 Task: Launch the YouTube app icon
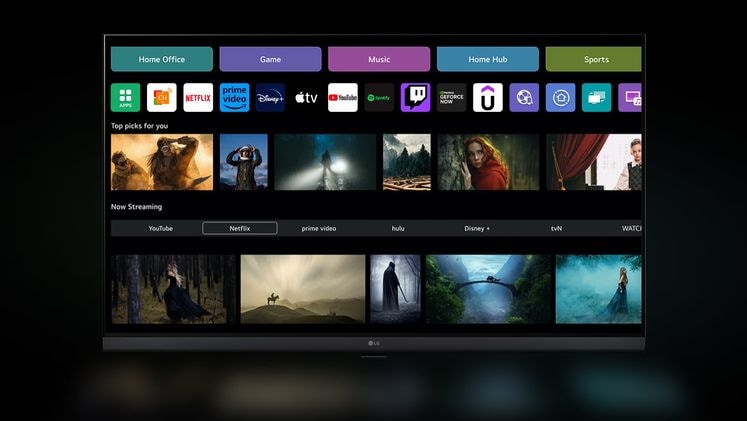(342, 97)
